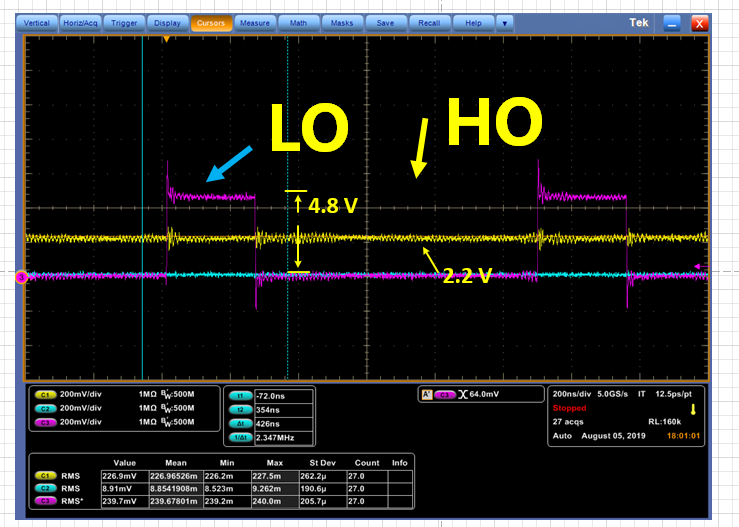Select the cyan C2 vertical scale badge
This screenshot has height=527, width=739.
click(45, 409)
